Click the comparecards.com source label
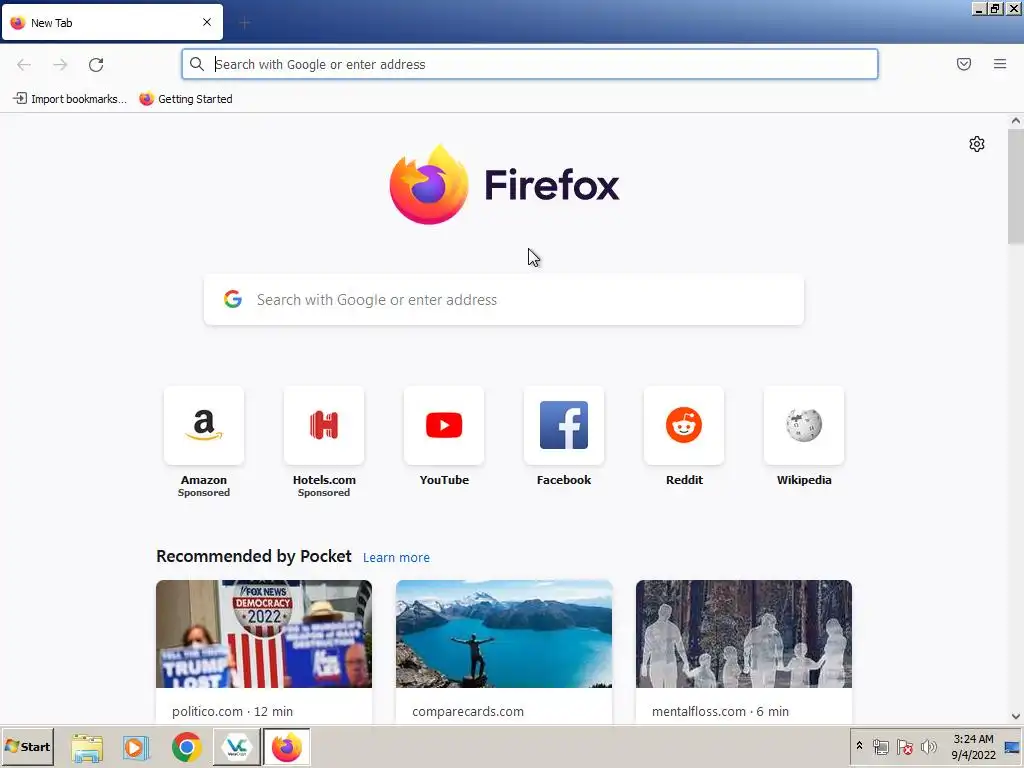 (468, 711)
